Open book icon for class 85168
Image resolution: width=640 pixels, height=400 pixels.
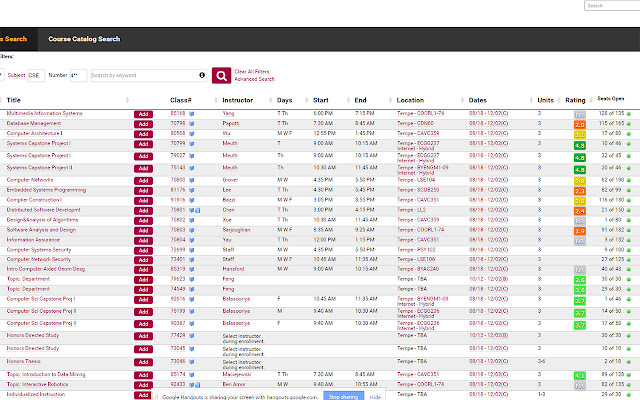pyautogui.click(x=191, y=114)
